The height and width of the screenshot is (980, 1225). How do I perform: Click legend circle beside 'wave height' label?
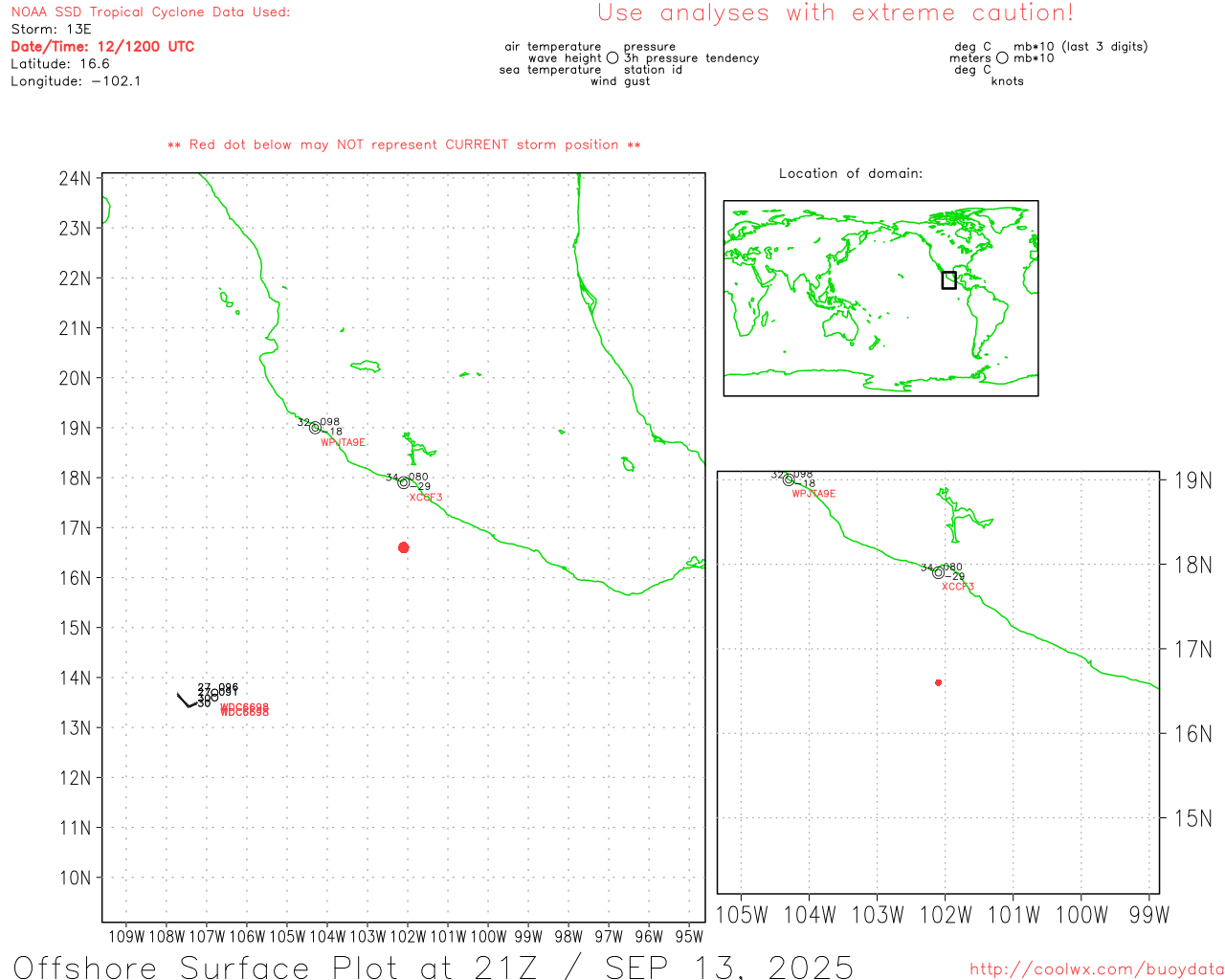[x=612, y=57]
